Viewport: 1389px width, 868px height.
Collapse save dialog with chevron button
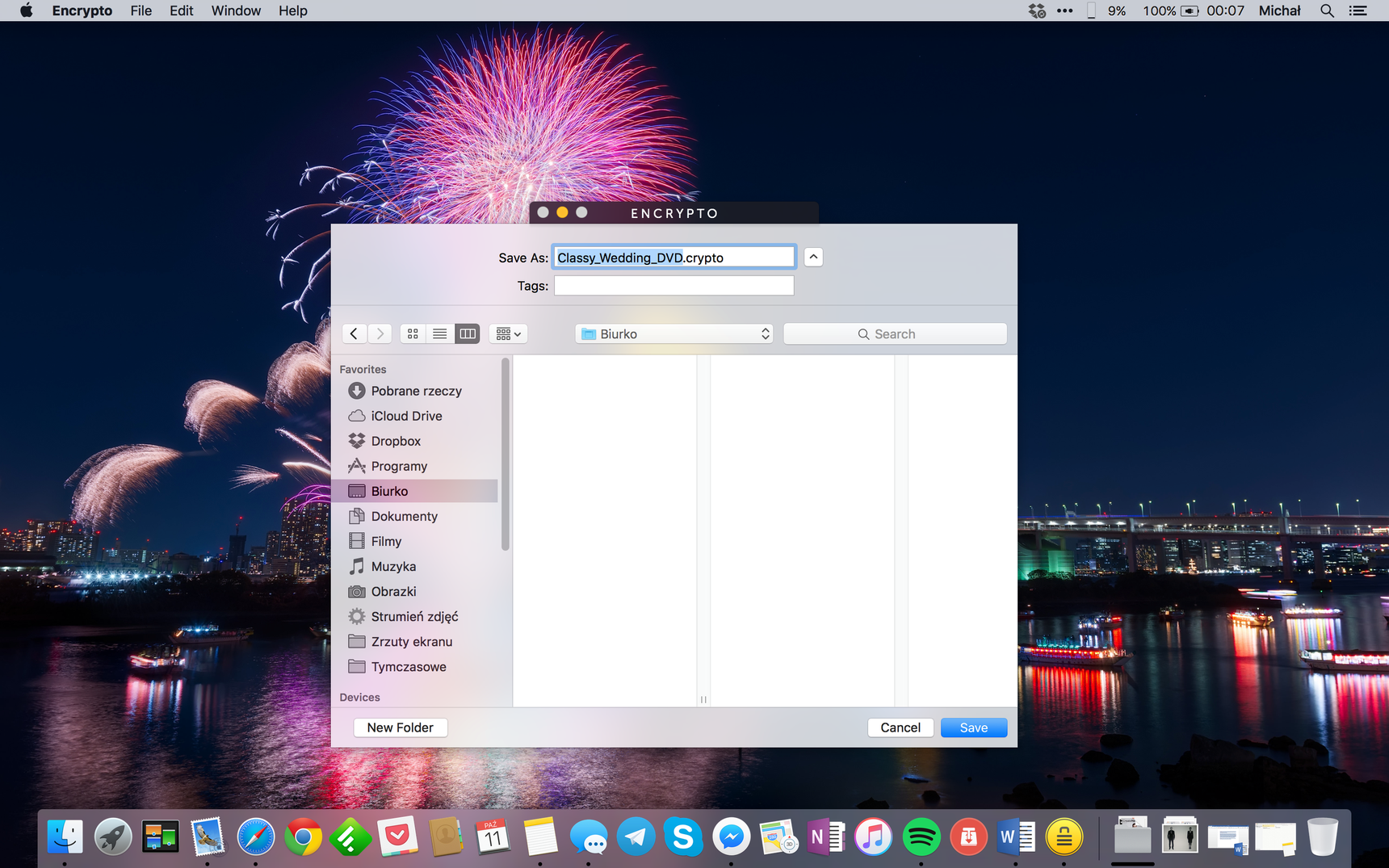pyautogui.click(x=813, y=257)
